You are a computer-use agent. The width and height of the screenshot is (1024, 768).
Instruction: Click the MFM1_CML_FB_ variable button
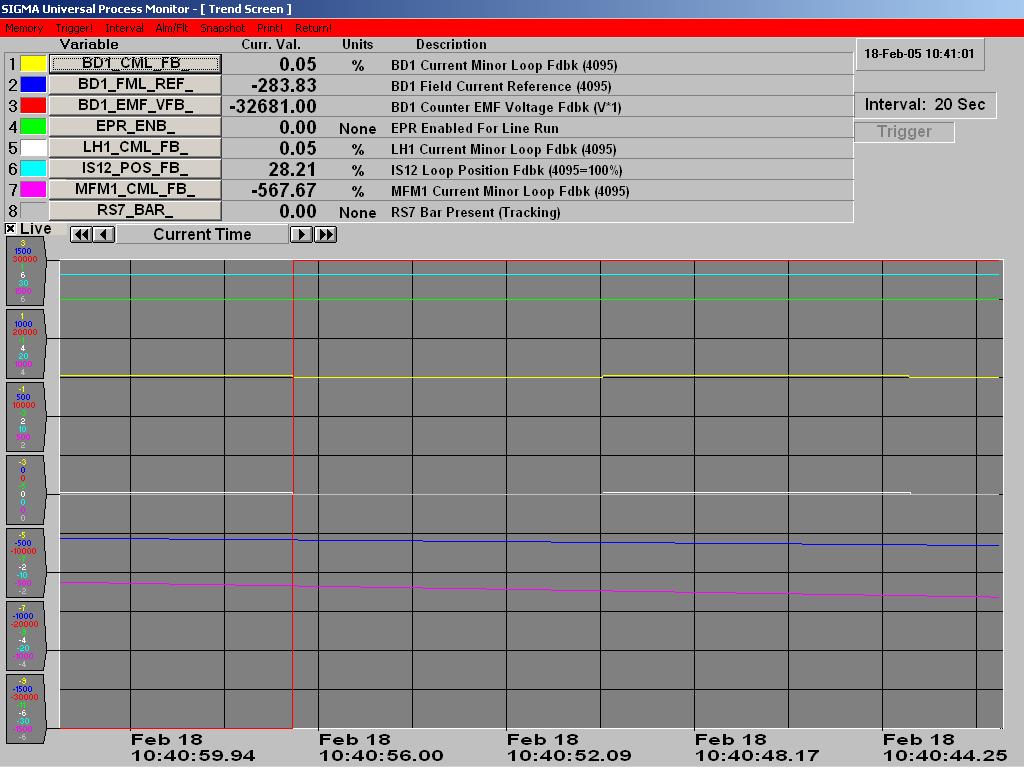[135, 190]
